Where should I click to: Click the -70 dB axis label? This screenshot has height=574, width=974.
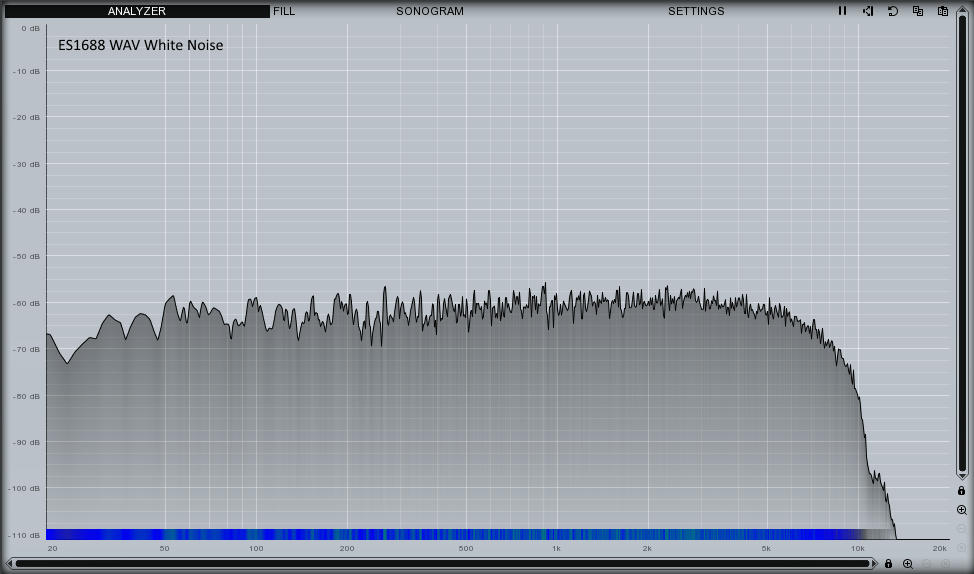[26, 350]
